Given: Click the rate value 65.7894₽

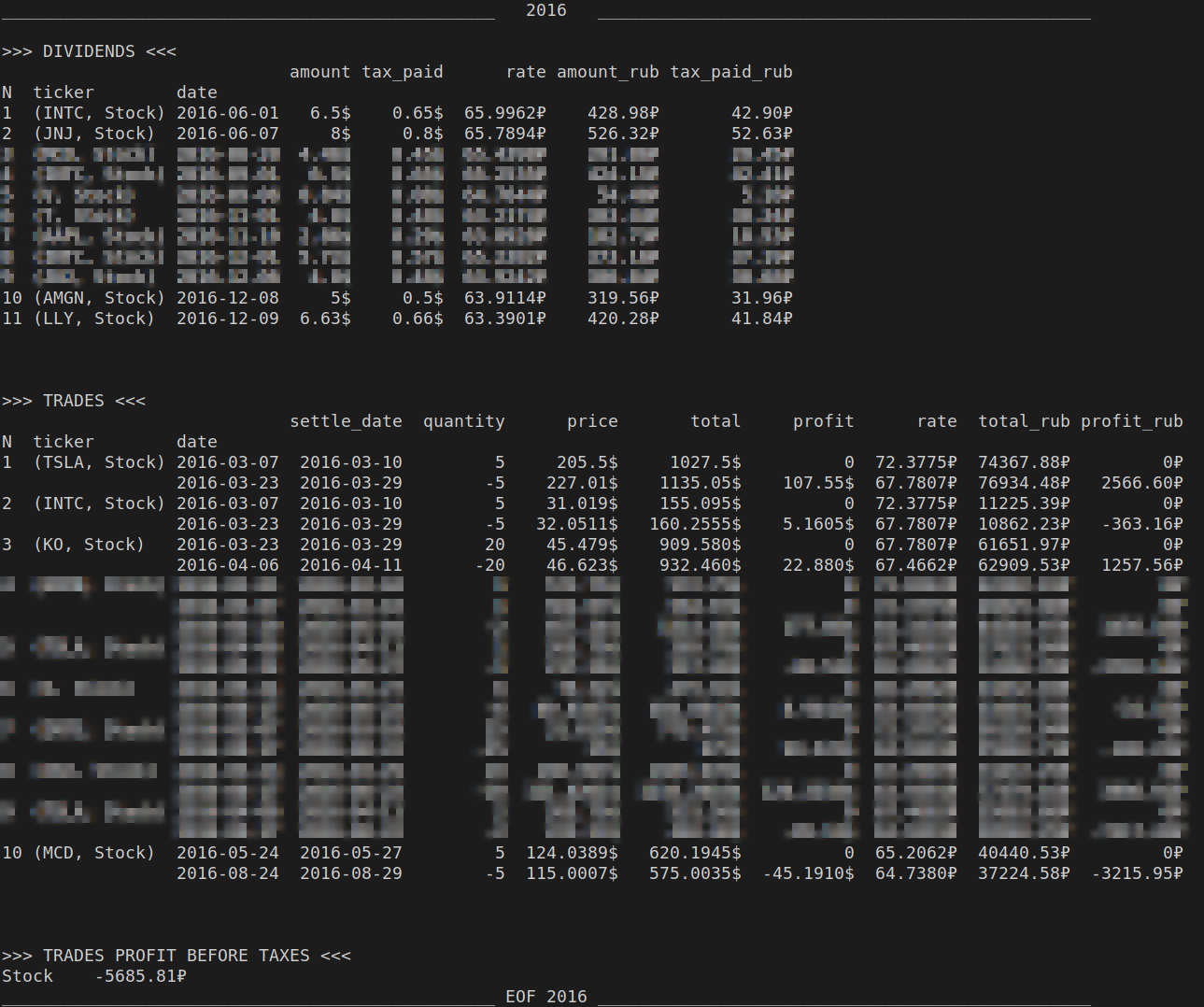Looking at the screenshot, I should point(505,134).
